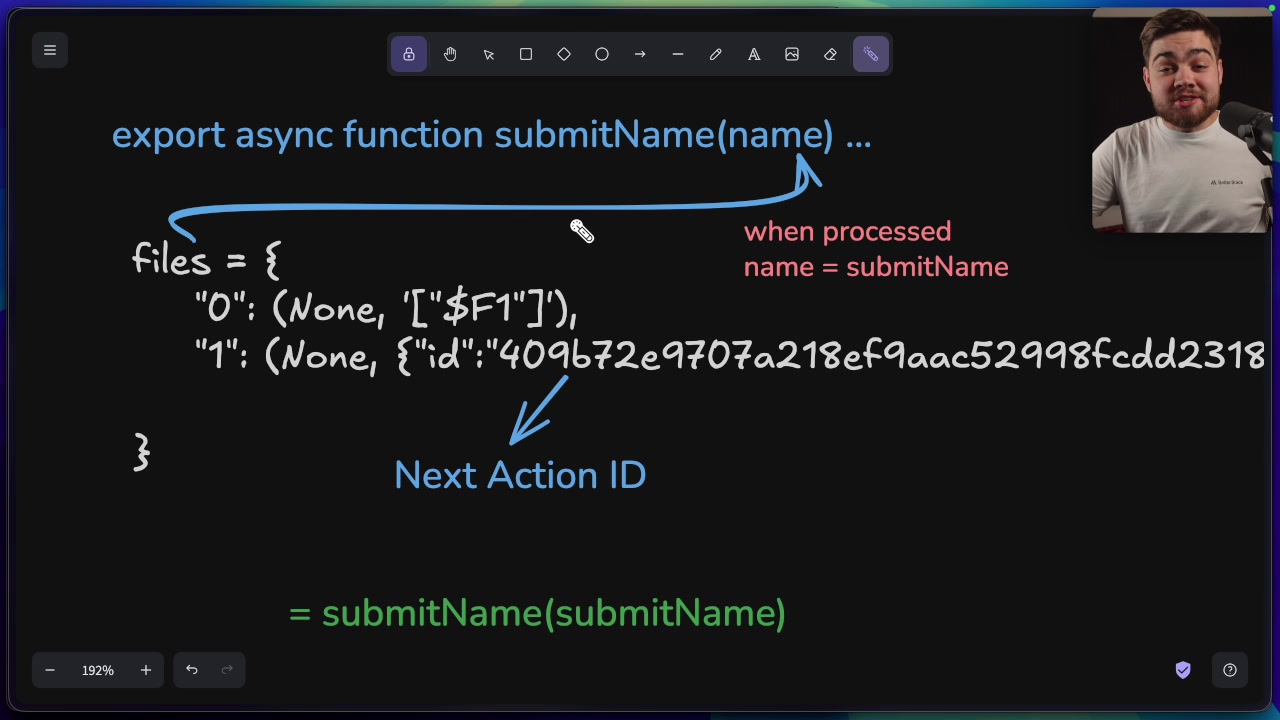Open the view encryption status shield
Viewport: 1280px width, 720px height.
[1183, 670]
